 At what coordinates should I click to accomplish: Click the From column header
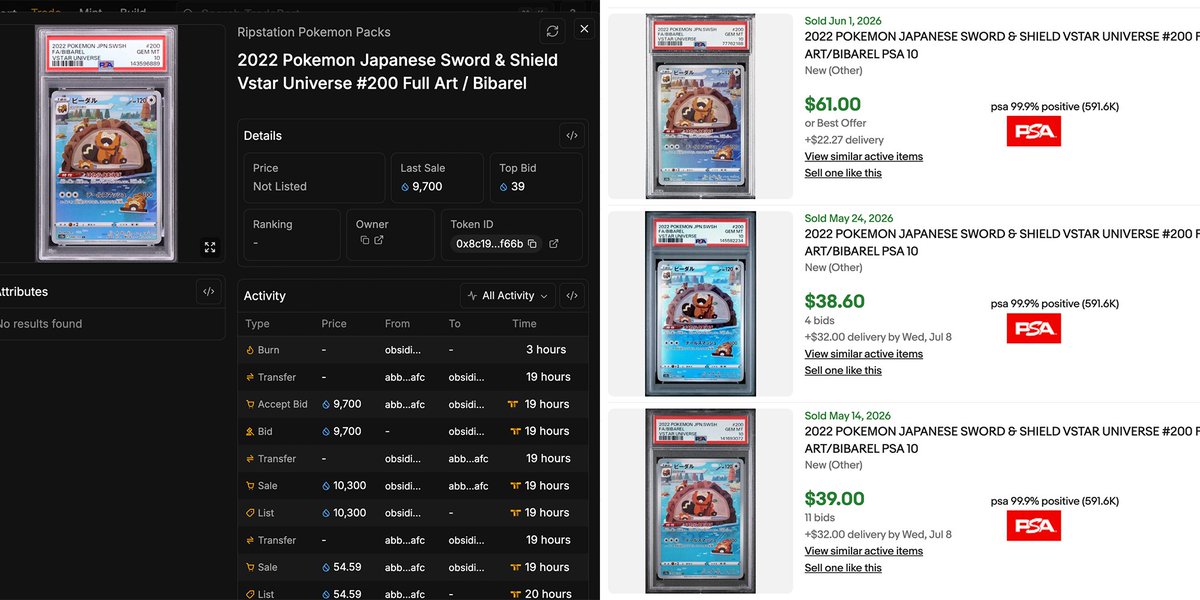[397, 324]
